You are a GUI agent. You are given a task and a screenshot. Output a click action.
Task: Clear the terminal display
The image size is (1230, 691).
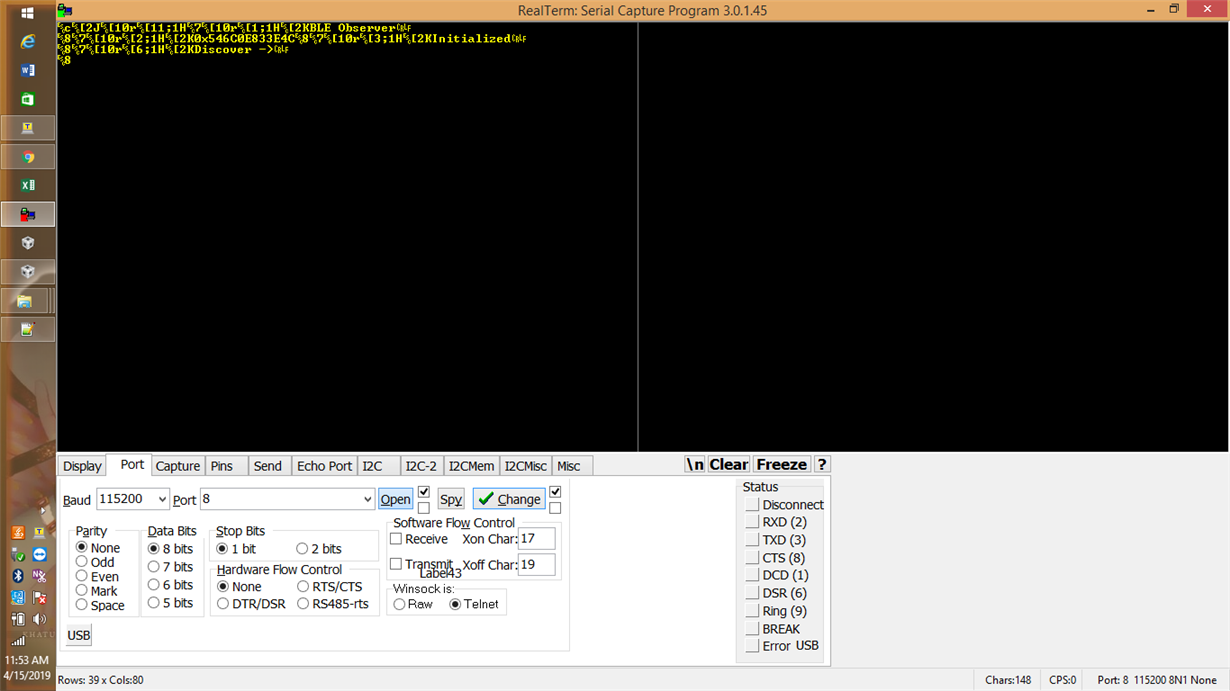(729, 464)
